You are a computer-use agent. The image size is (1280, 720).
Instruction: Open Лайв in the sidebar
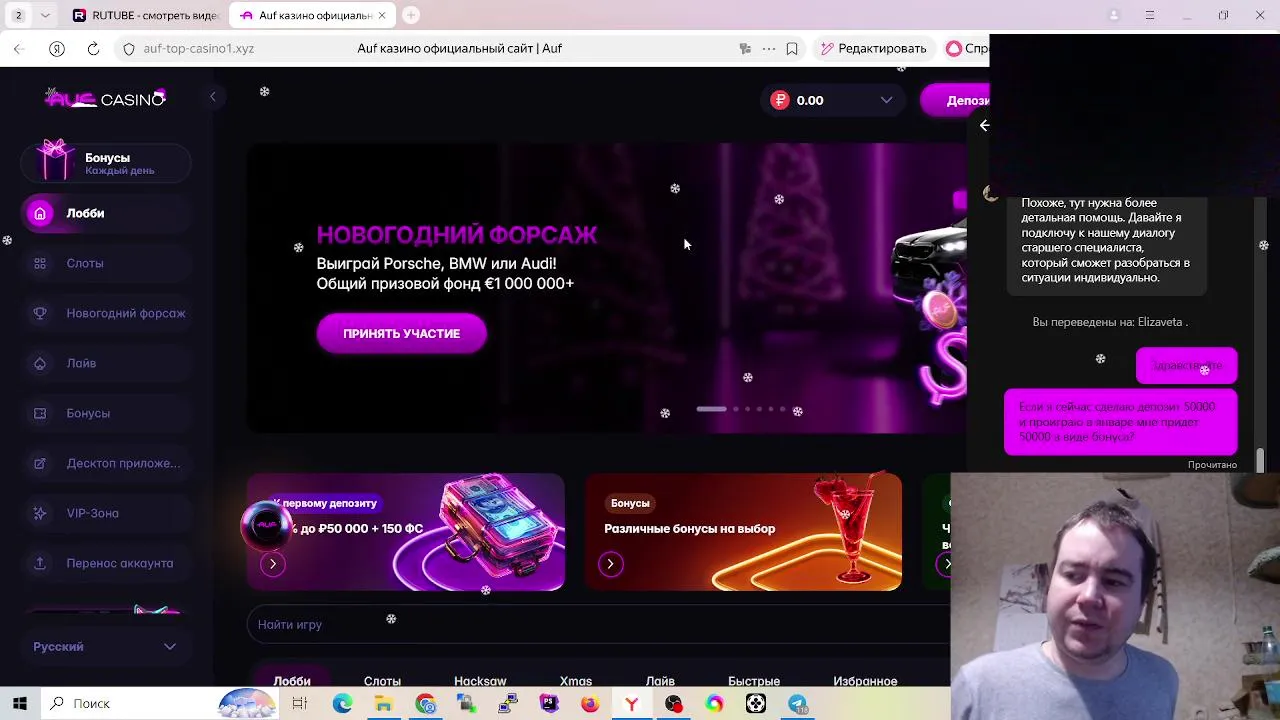(x=106, y=363)
